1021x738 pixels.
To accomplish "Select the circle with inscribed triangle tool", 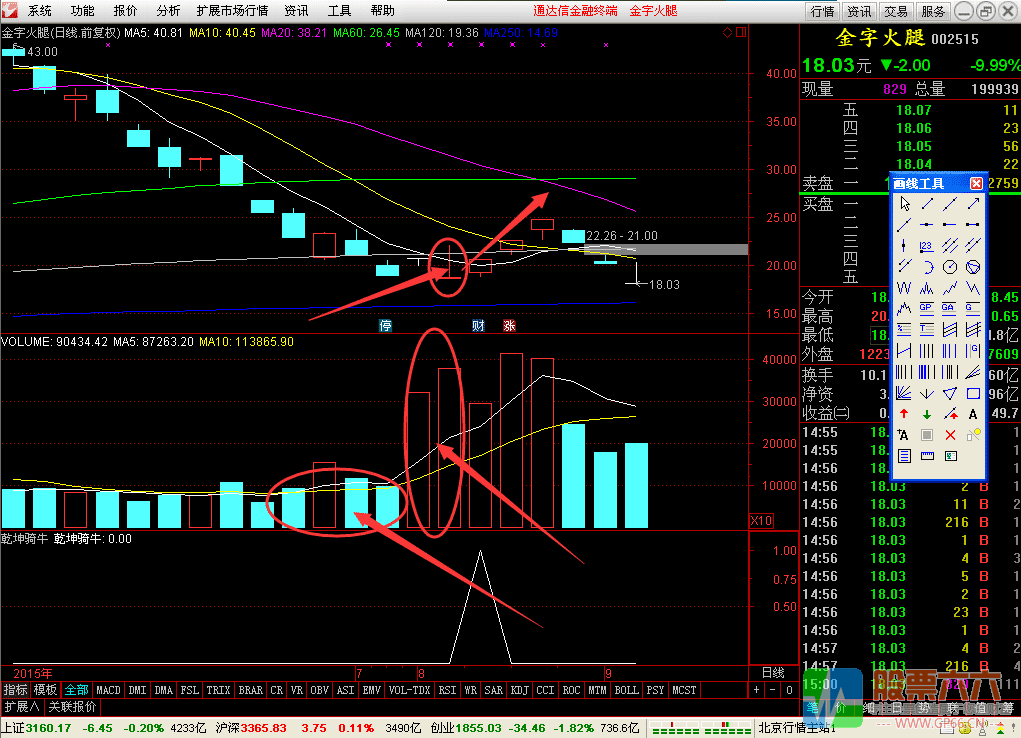I will 973,266.
